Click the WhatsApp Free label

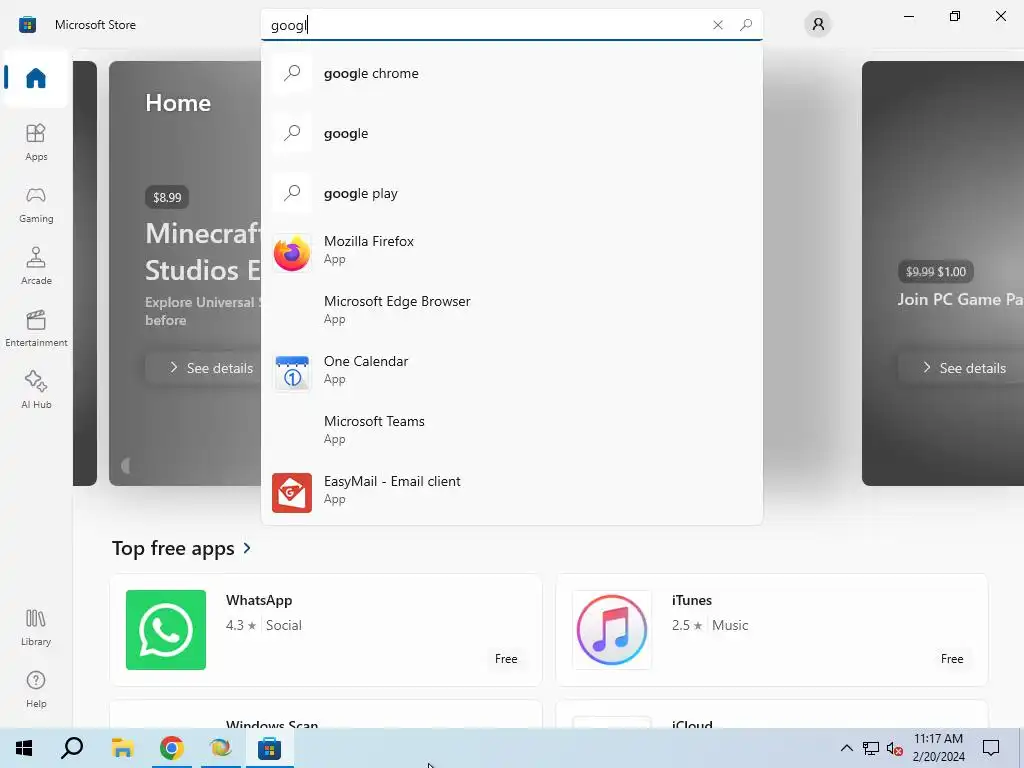pos(506,659)
